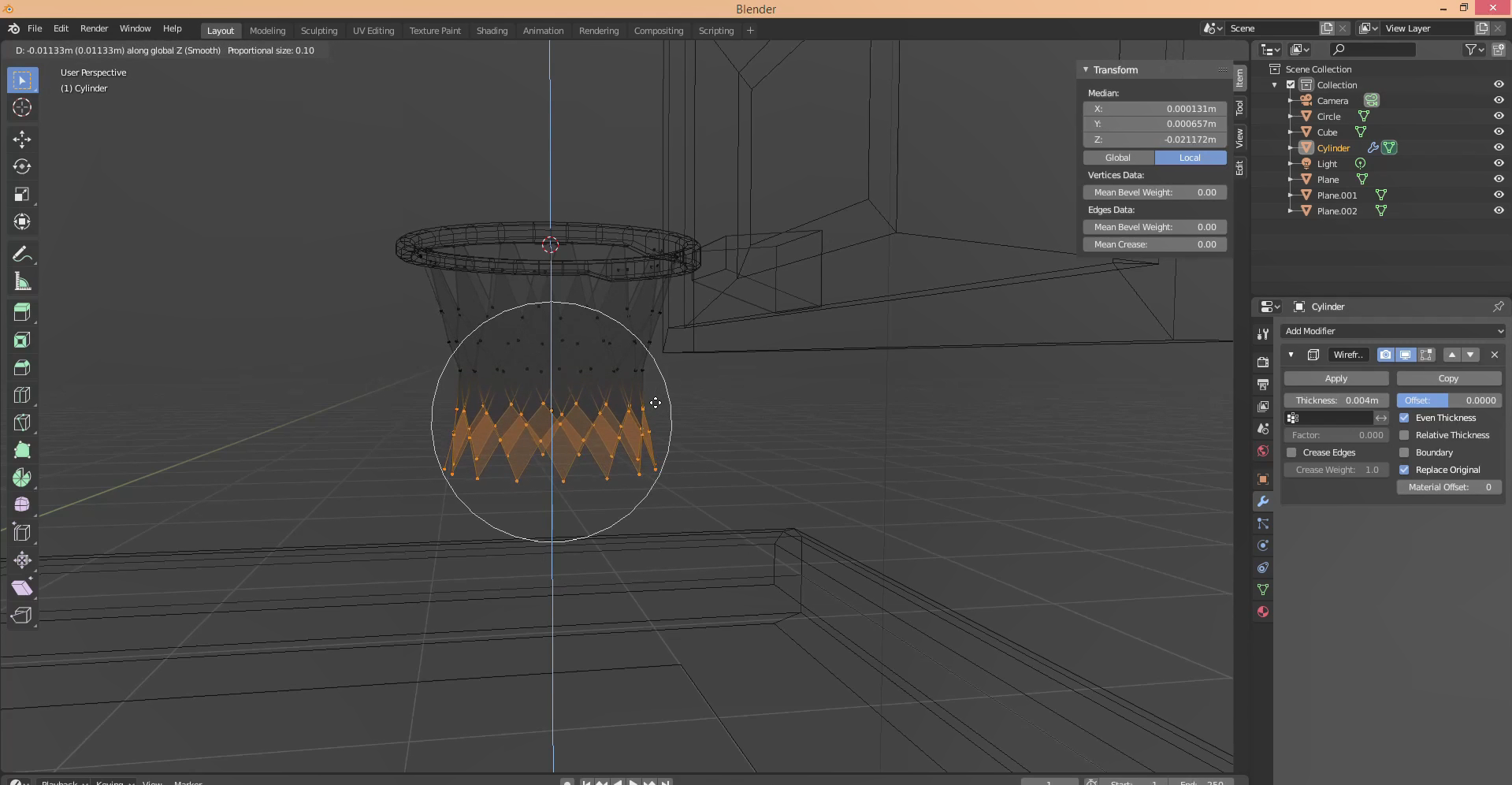Open the Scene properties tab
Viewport: 1512px width, 785px height.
click(x=1263, y=429)
